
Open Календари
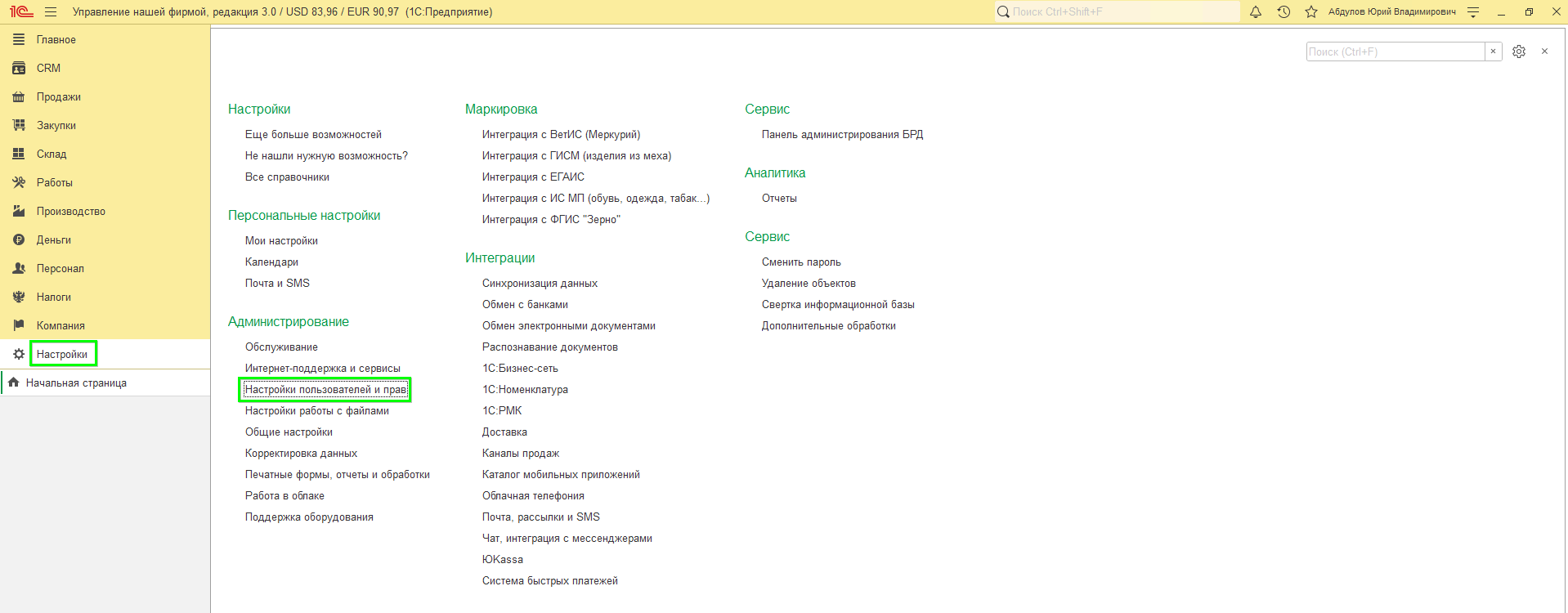click(x=271, y=262)
